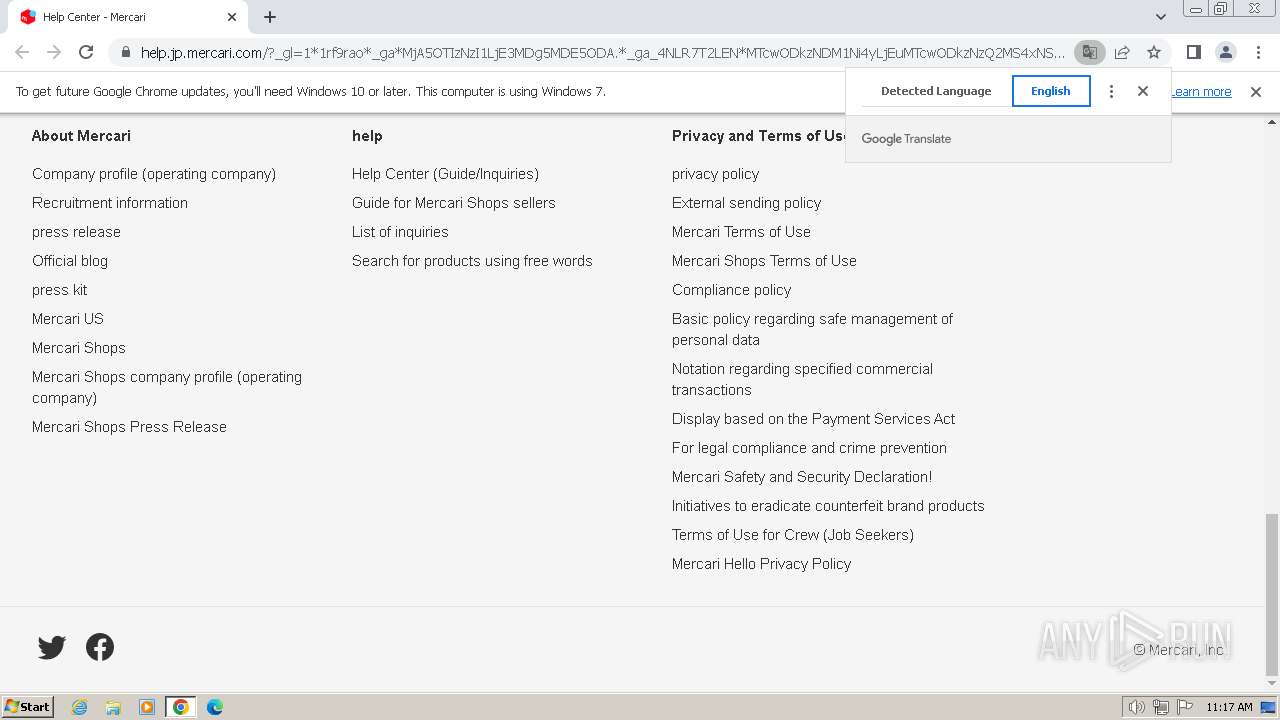Close the Google Translate popup

(1143, 91)
